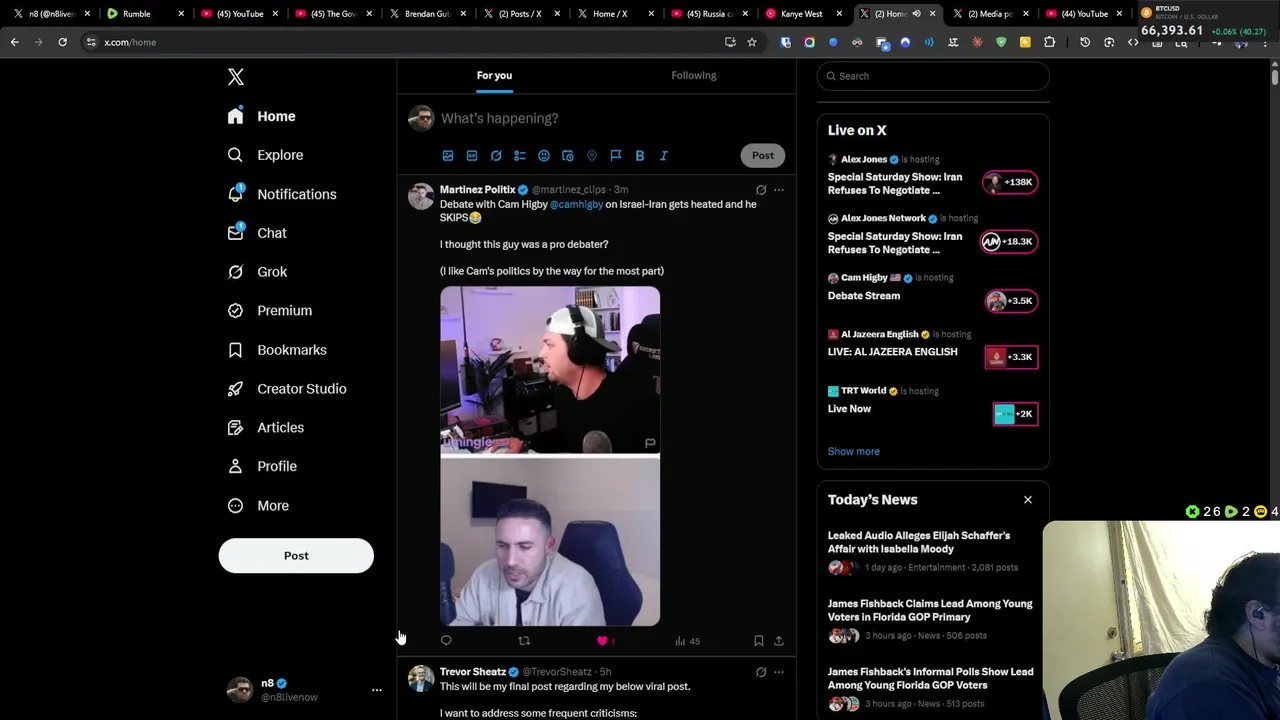
Task: Open Leaked Audio Elijah Schaffer news story
Action: (932, 553)
